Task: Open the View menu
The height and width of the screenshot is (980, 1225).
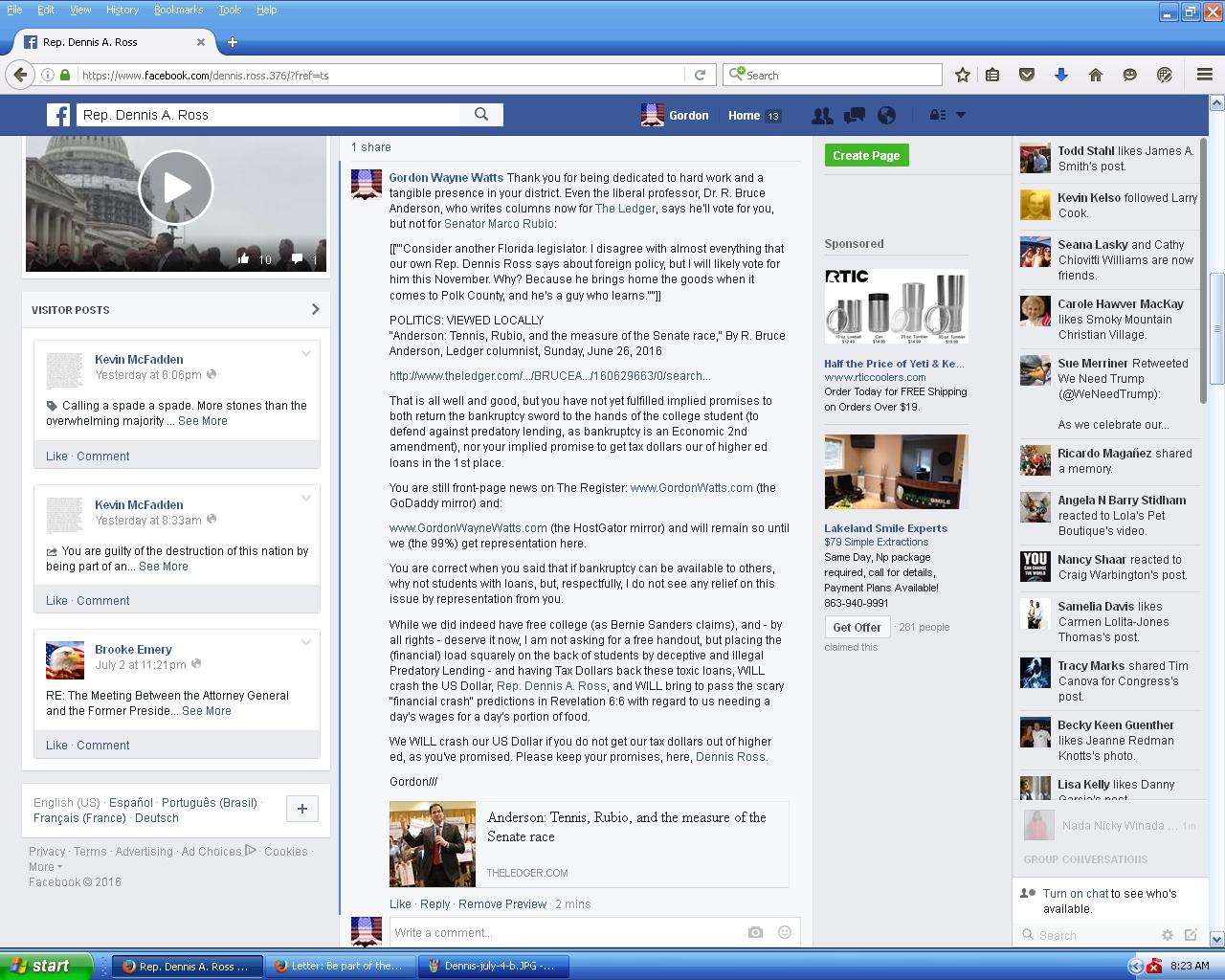Action: click(x=80, y=10)
